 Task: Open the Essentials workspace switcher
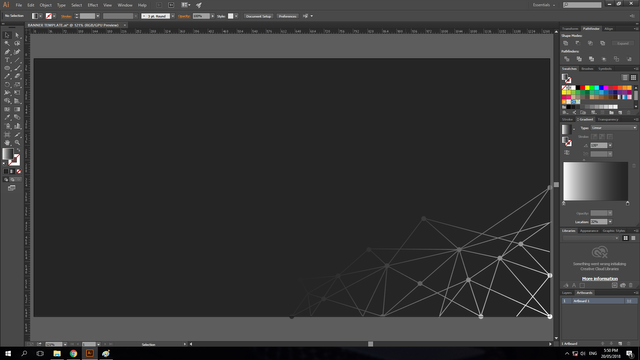click(x=544, y=5)
